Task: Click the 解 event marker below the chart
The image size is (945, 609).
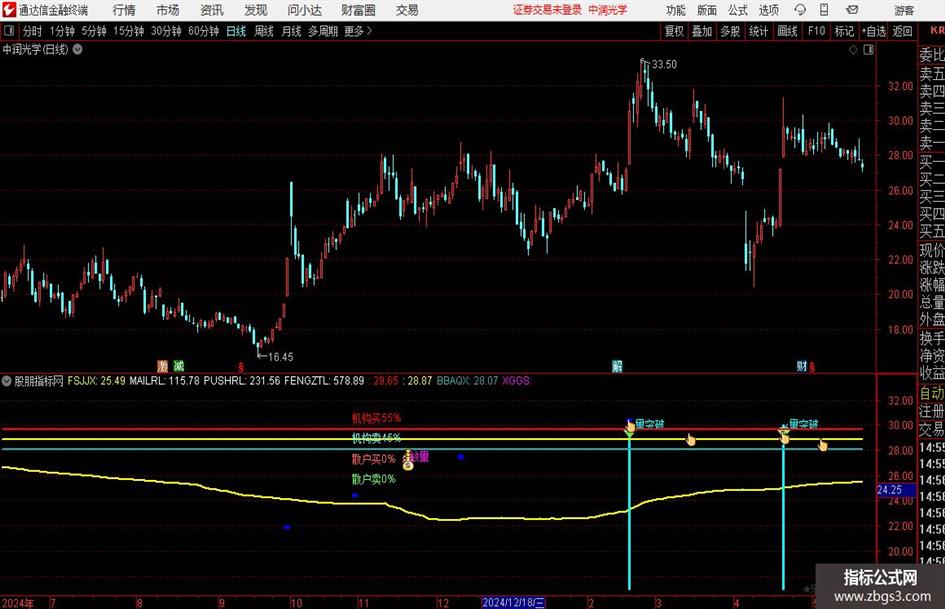Action: 617,365
